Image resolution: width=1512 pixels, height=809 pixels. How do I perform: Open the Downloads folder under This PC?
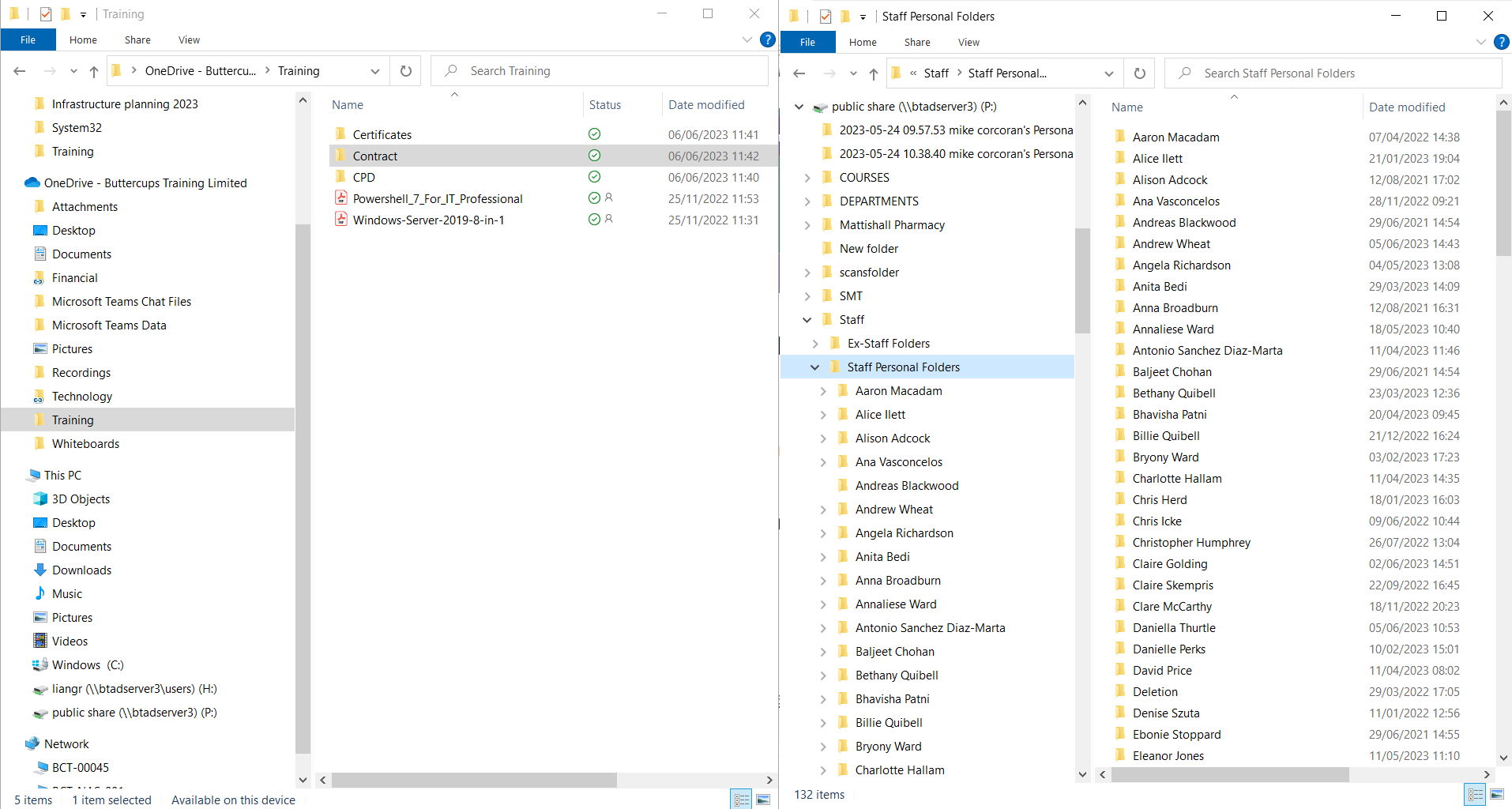pos(81,570)
